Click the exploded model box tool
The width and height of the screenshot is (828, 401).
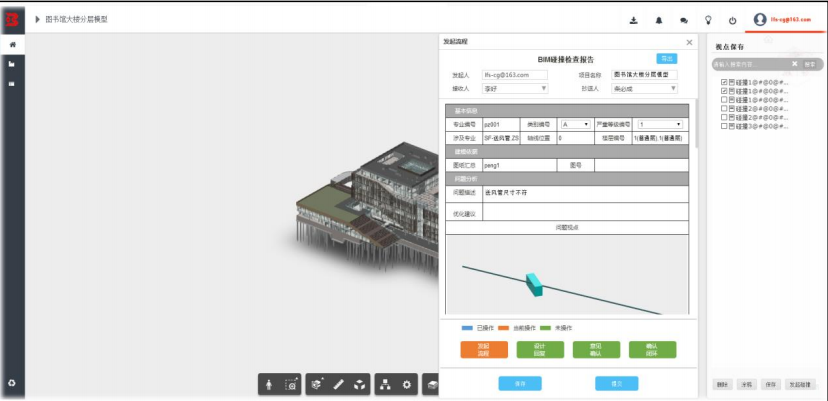pyautogui.click(x=317, y=385)
